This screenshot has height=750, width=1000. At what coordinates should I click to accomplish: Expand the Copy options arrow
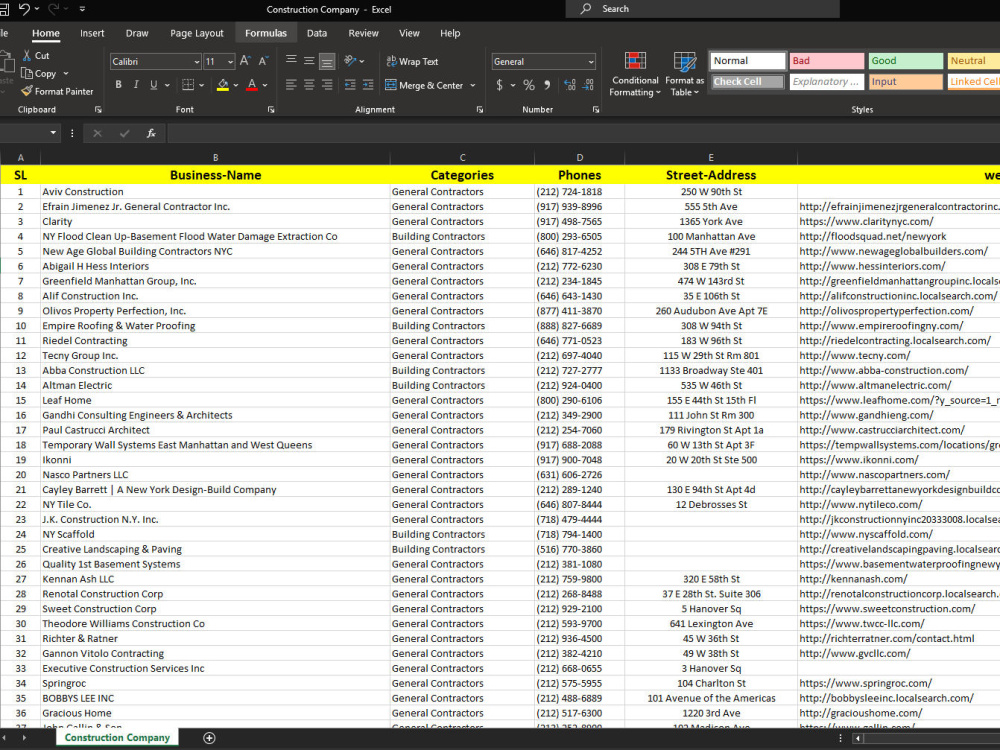(x=66, y=73)
